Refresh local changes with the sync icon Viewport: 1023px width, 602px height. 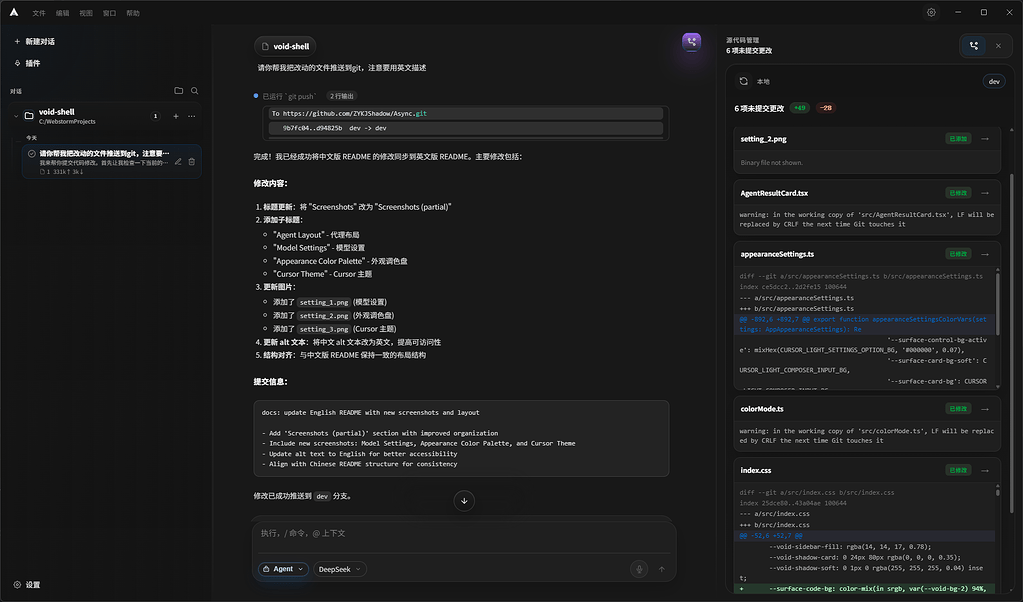pyautogui.click(x=743, y=82)
